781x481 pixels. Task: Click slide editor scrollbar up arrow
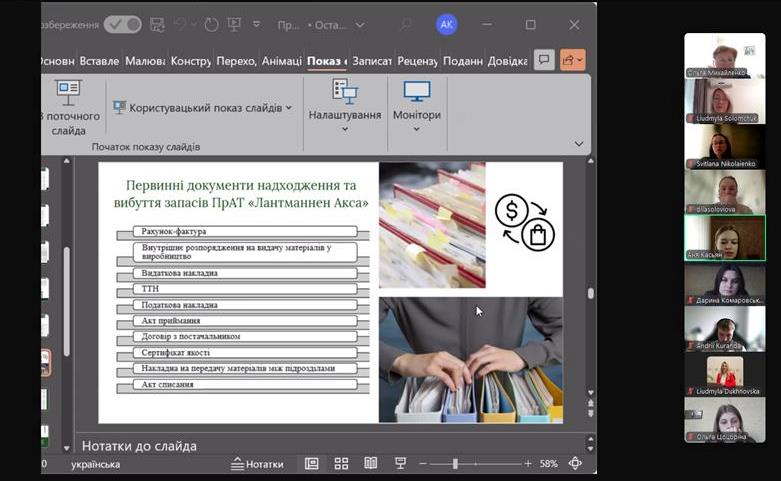tap(590, 161)
